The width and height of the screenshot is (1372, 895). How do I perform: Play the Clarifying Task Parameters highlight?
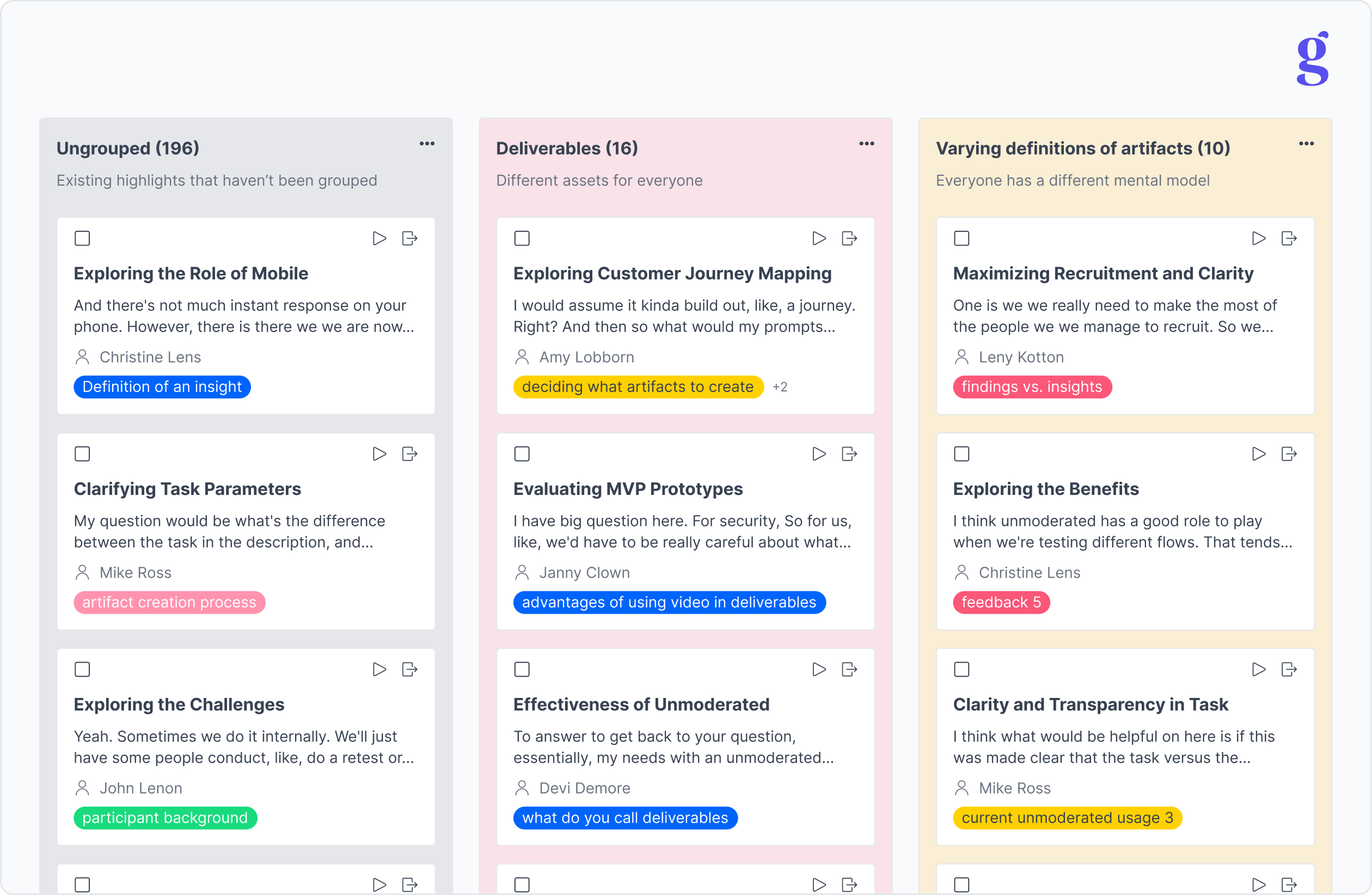[x=379, y=454]
